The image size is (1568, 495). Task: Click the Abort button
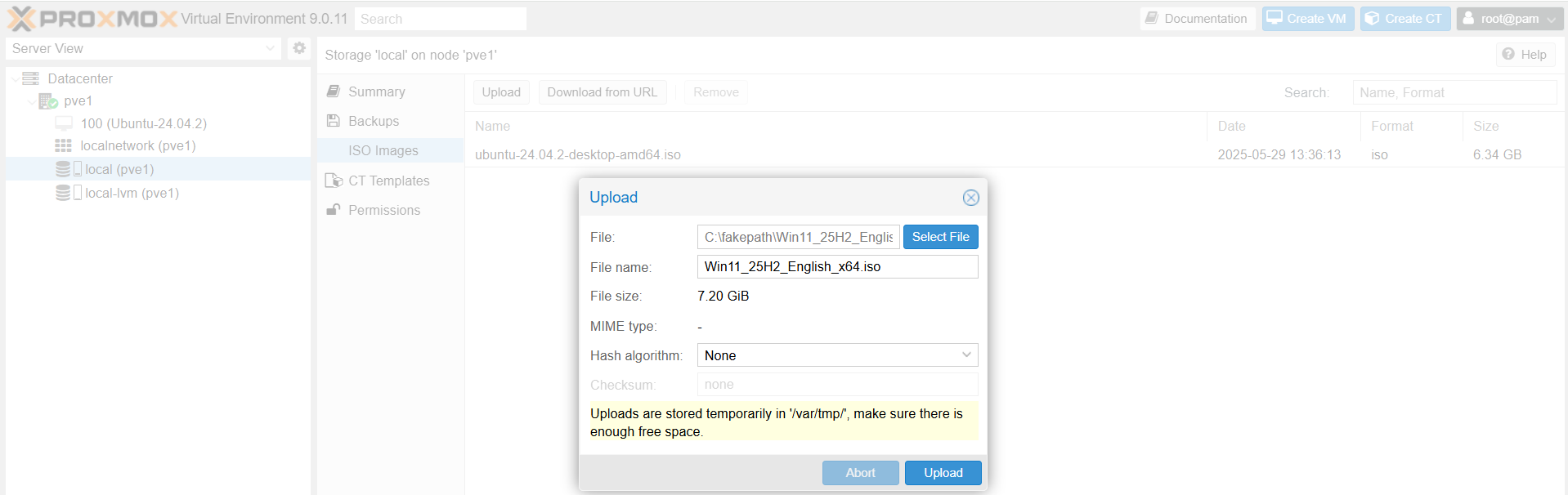click(x=860, y=473)
